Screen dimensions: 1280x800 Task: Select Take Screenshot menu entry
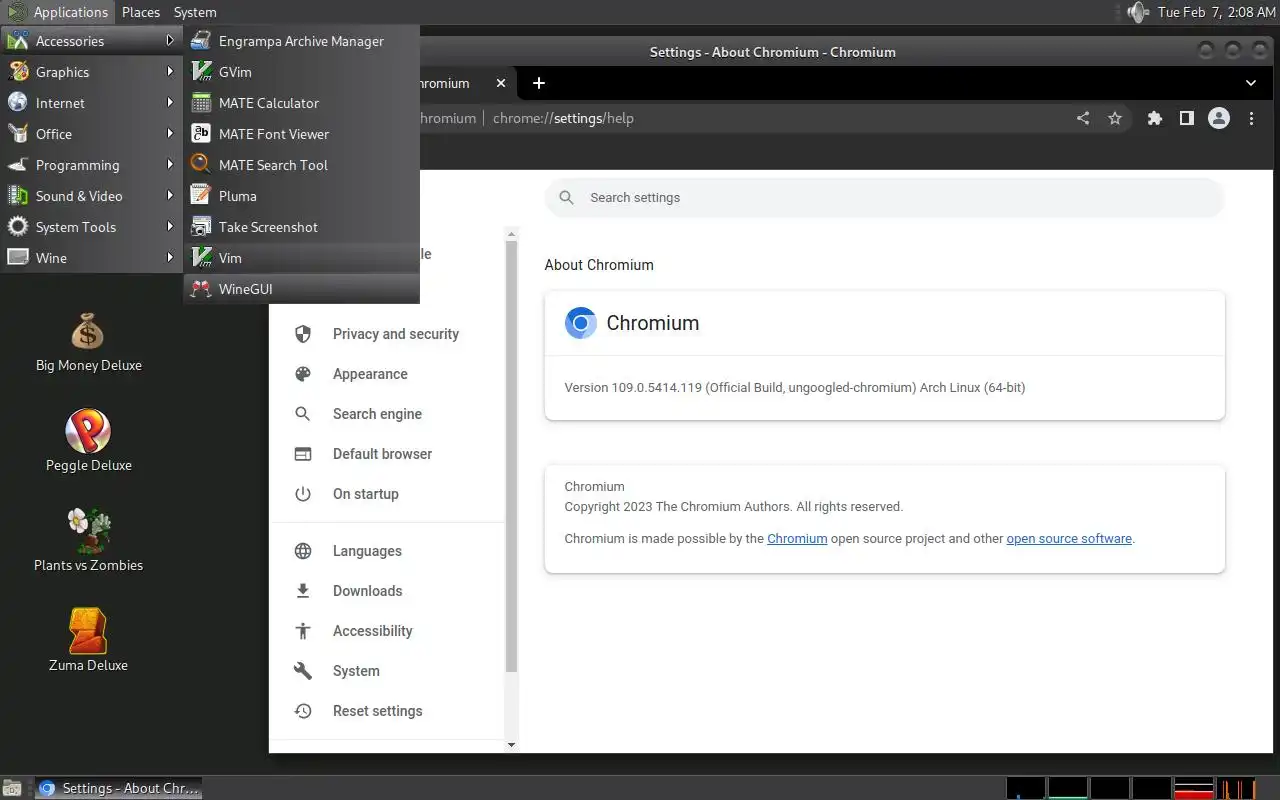click(301, 227)
